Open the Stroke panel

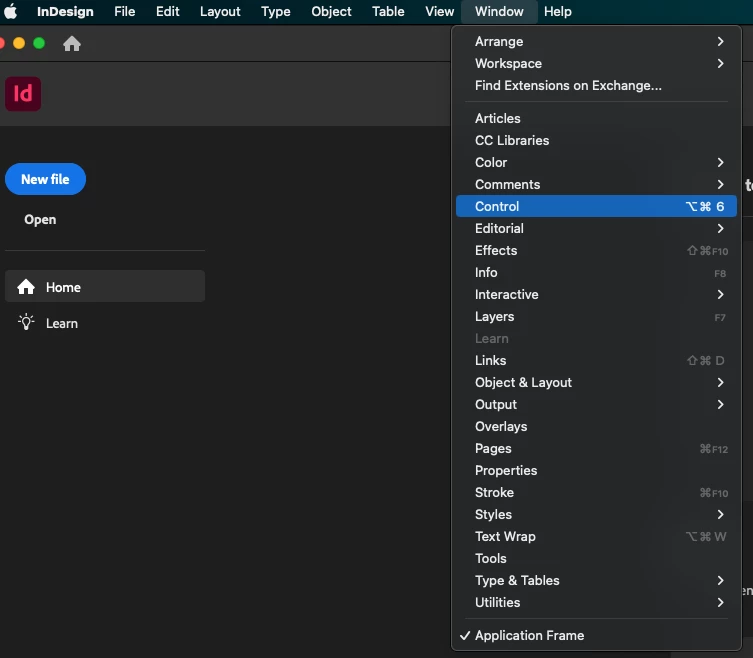tap(596, 492)
